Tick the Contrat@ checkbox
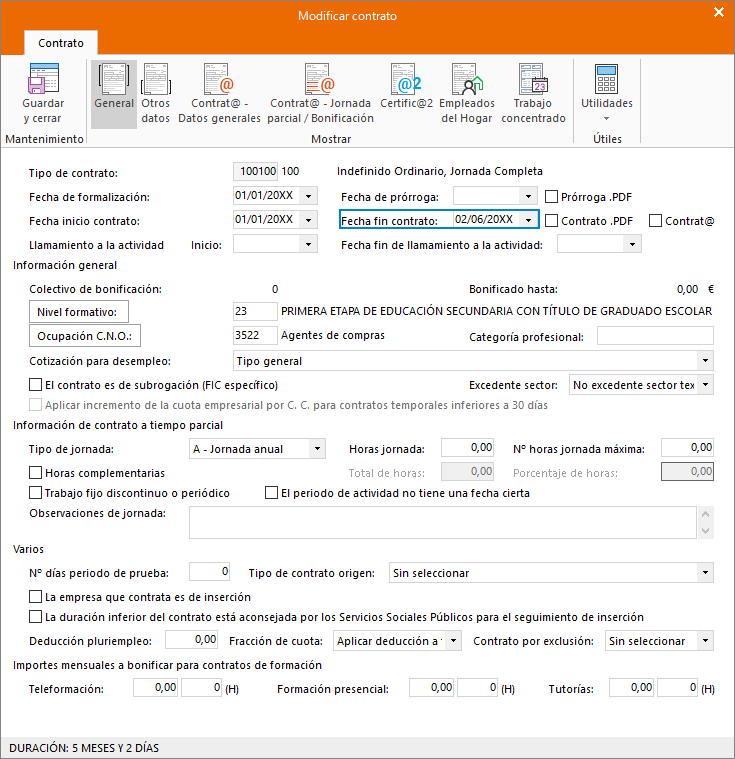This screenshot has height=759, width=735. (656, 221)
